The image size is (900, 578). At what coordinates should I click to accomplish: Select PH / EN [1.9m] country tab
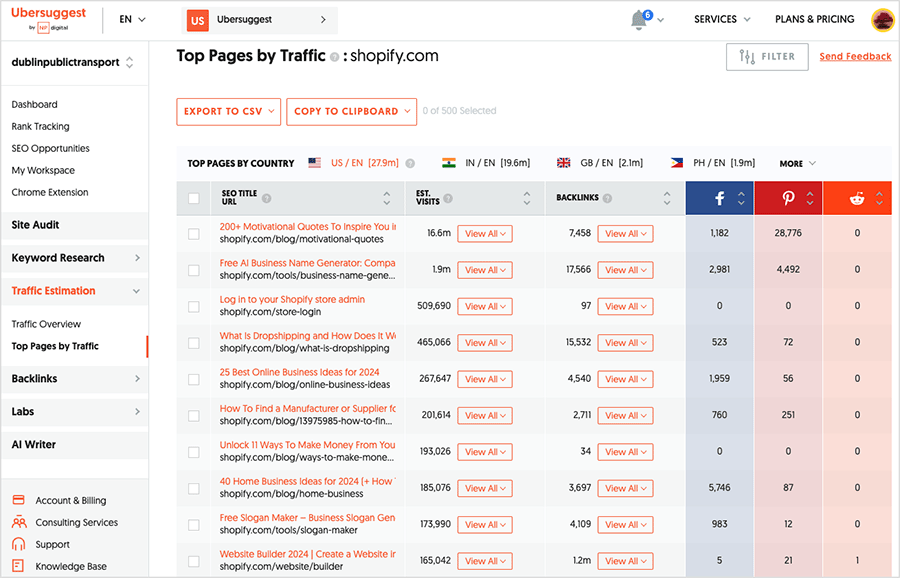pos(724,163)
